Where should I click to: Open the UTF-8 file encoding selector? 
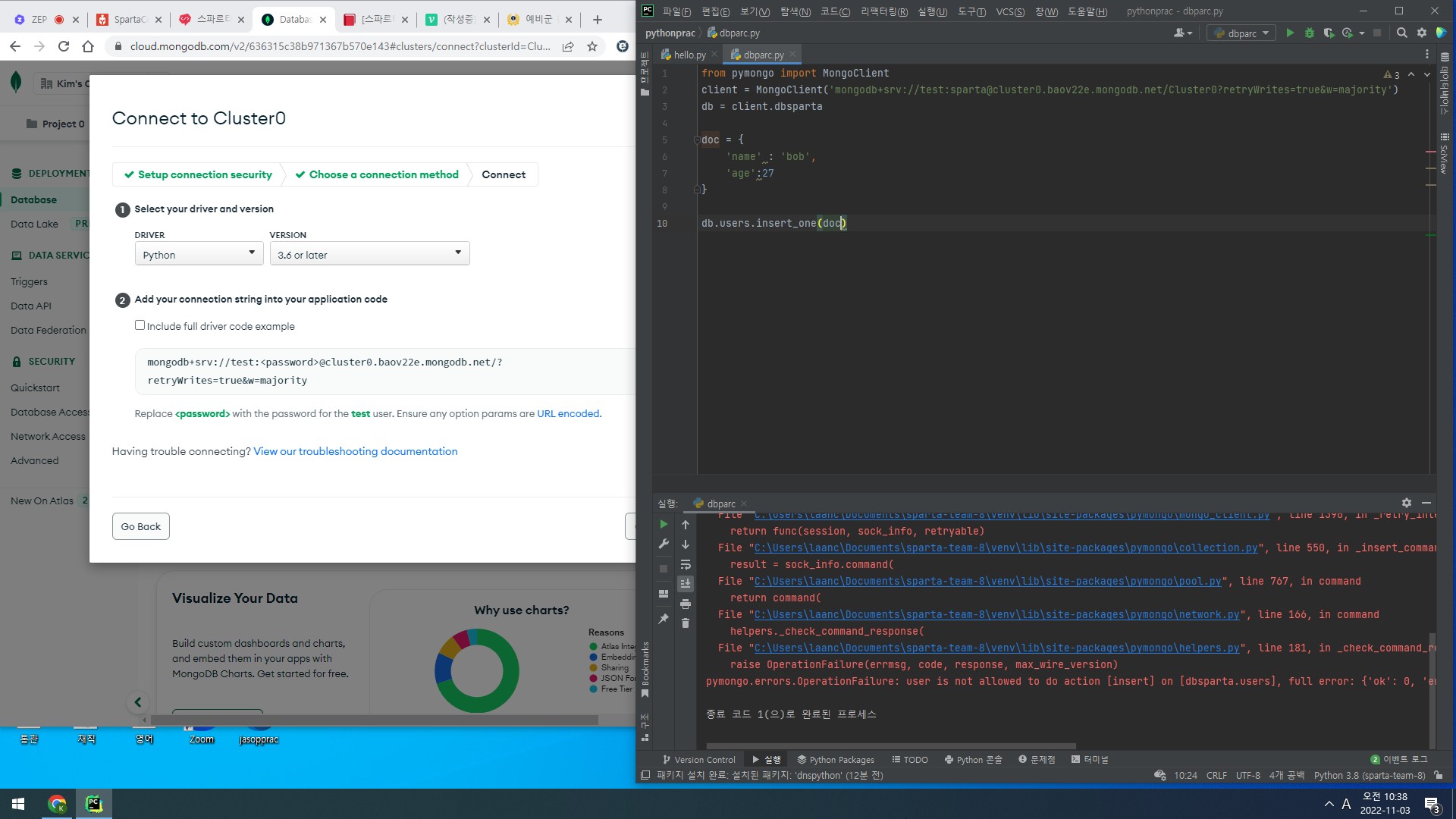[x=1248, y=775]
